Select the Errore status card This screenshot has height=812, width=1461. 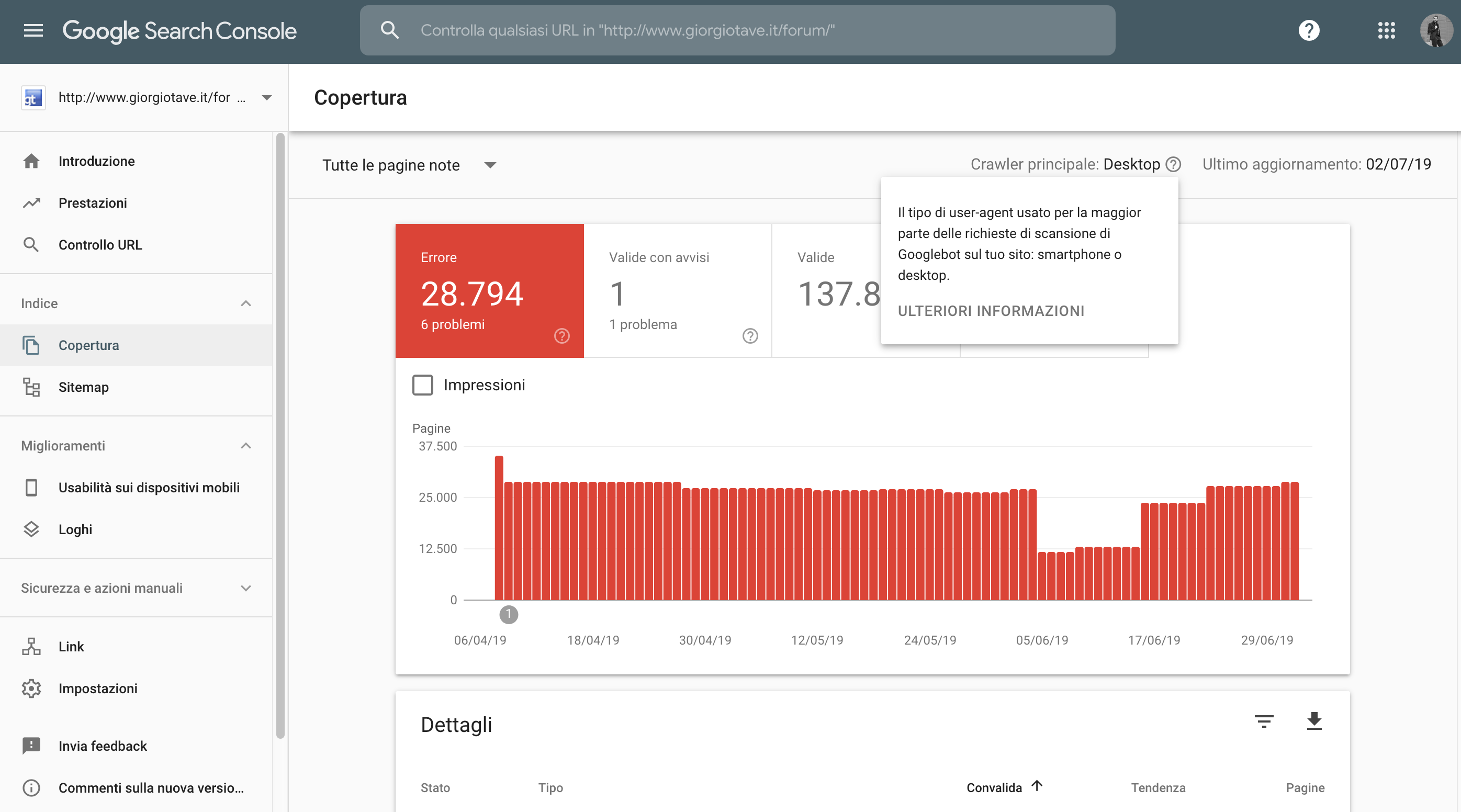489,291
